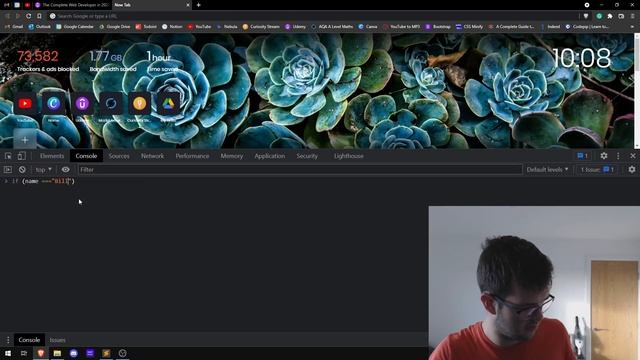Open console settings gear below the tabs
This screenshot has height=360, width=640.
pos(632,169)
